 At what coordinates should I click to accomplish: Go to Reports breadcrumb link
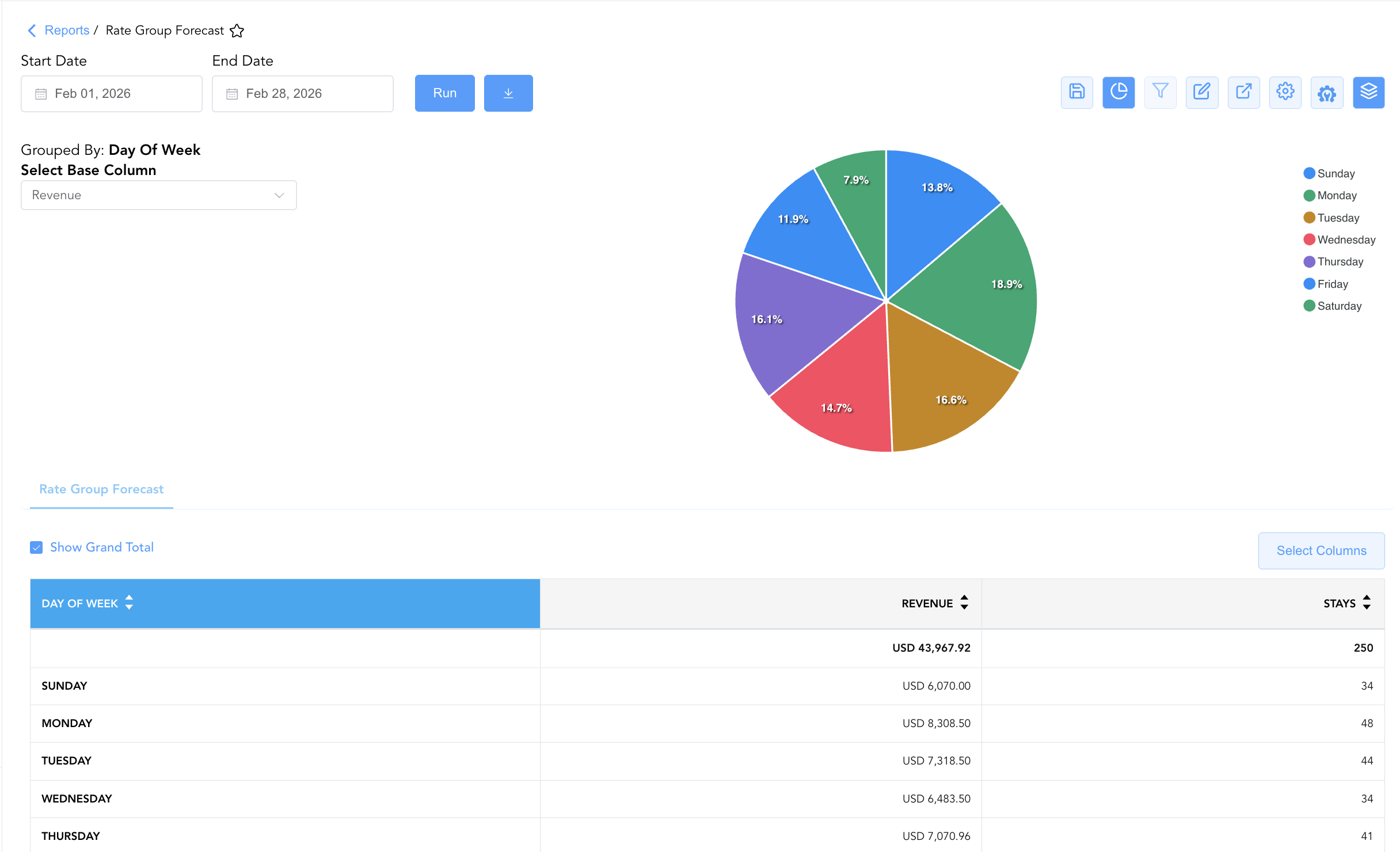pyautogui.click(x=67, y=31)
